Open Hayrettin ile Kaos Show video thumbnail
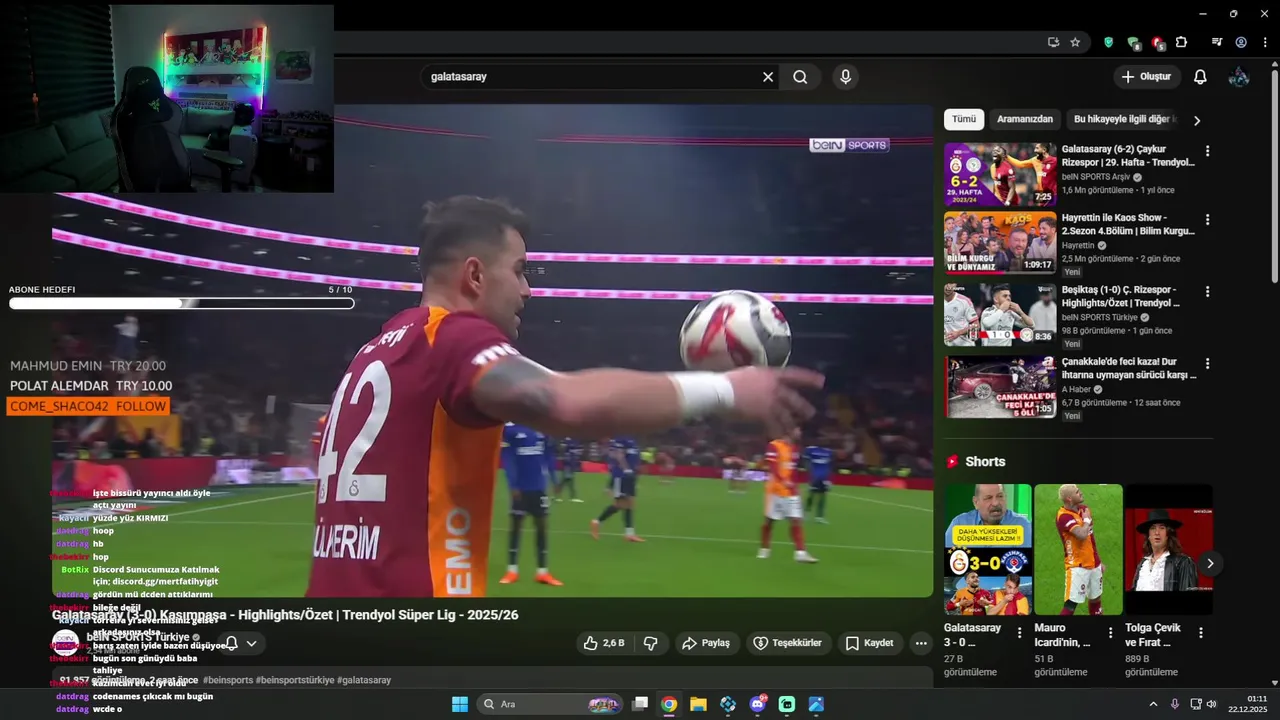Image resolution: width=1280 pixels, height=720 pixels. click(1000, 242)
